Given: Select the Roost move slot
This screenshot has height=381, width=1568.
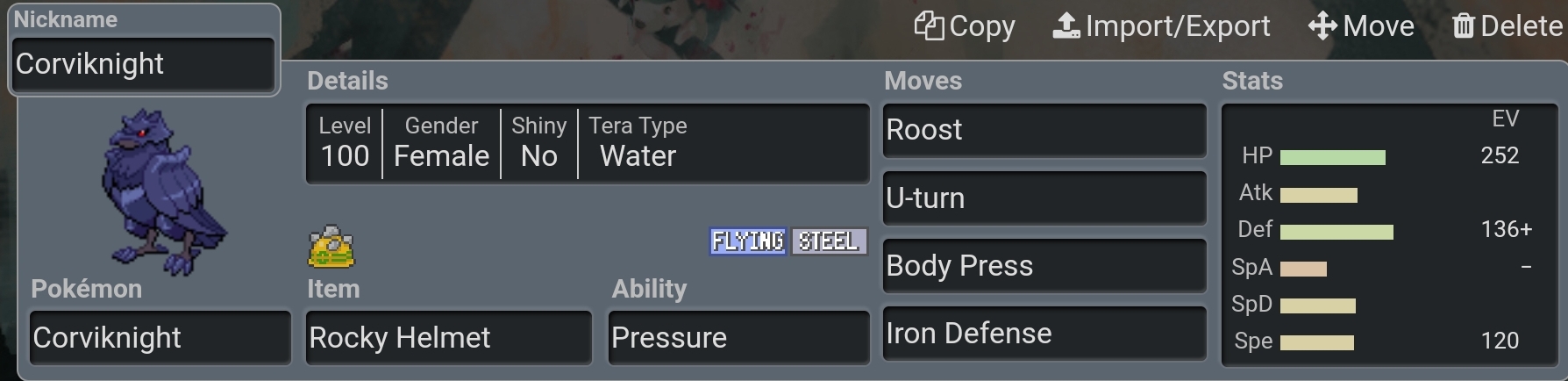Looking at the screenshot, I should point(1044,130).
